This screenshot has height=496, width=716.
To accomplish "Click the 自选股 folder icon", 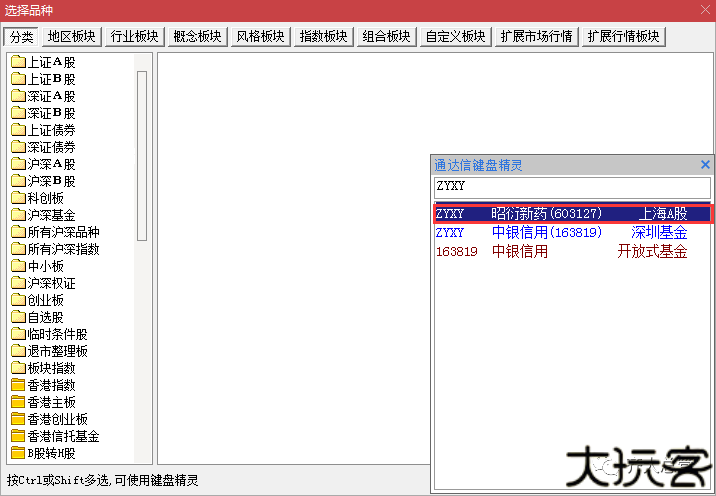I will click(18, 317).
